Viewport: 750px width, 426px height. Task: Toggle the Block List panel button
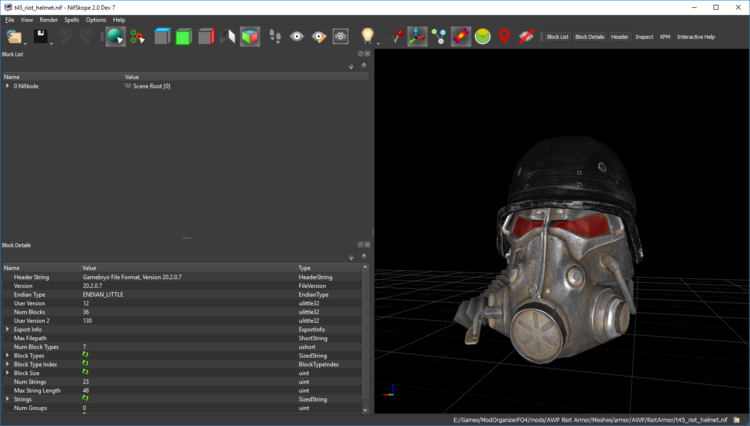[x=557, y=37]
